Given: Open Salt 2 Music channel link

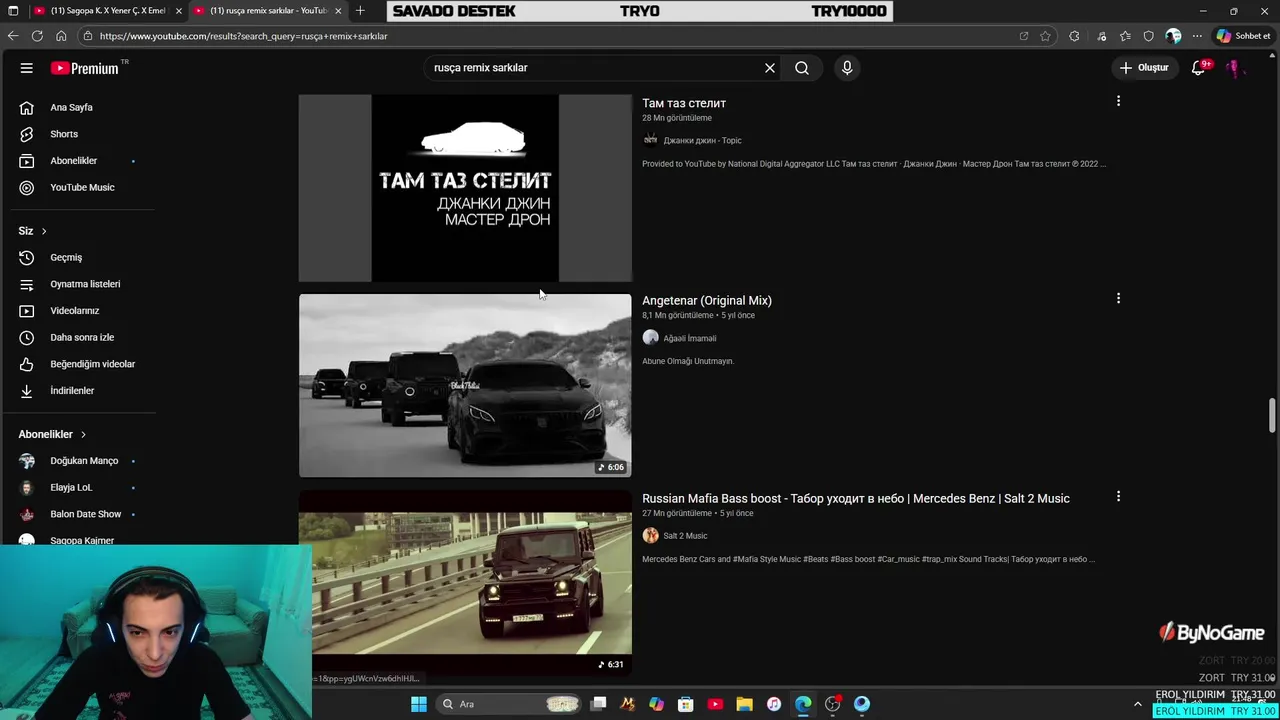Looking at the screenshot, I should coord(685,536).
